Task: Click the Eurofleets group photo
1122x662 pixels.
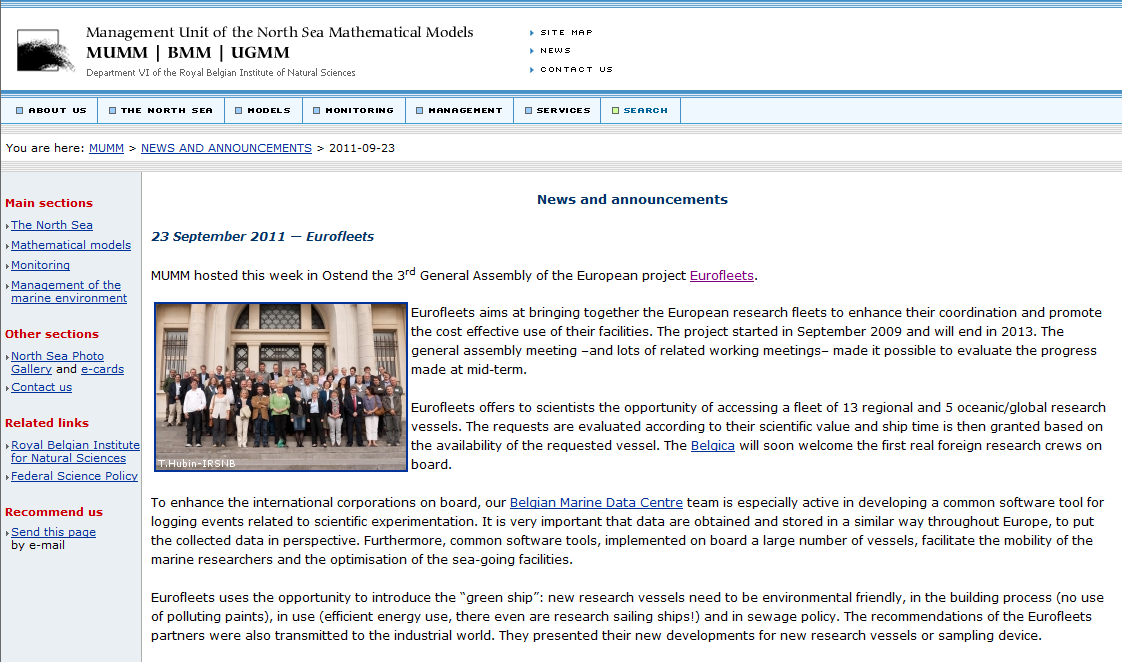Action: coord(281,387)
